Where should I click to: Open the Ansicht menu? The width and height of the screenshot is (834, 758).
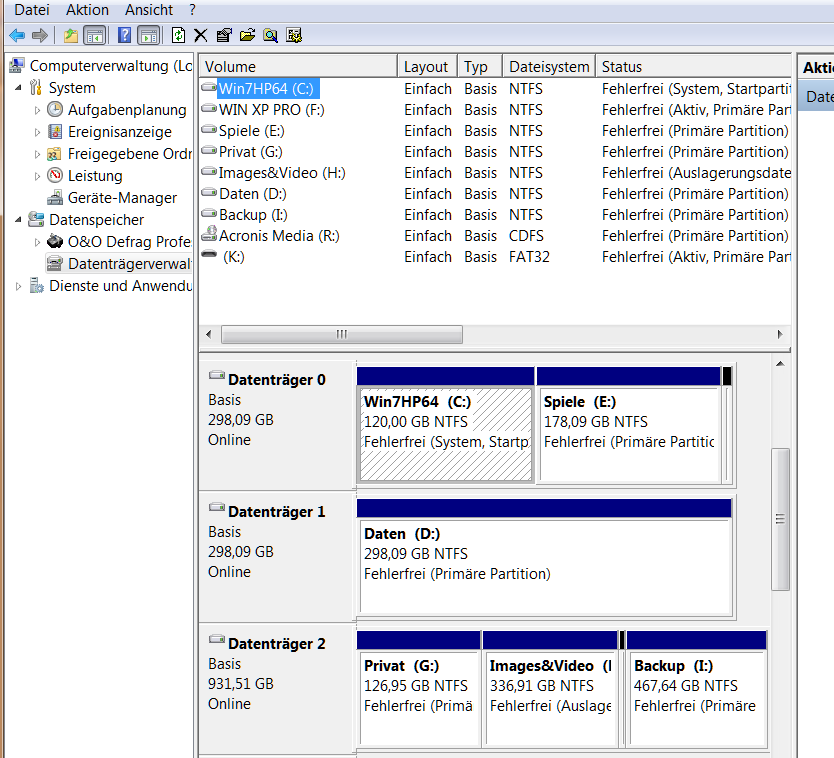pos(149,10)
